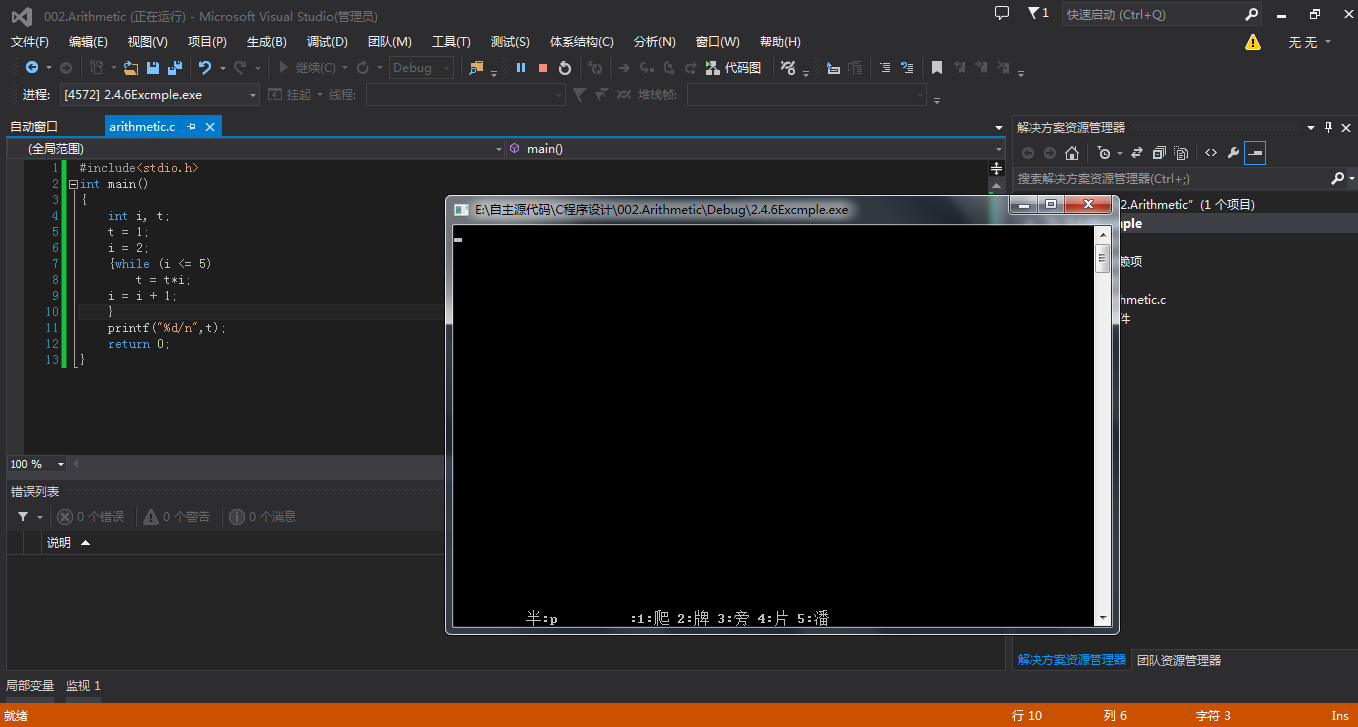The width and height of the screenshot is (1358, 727).
Task: Open Solution Explorer window position dropdown arrow
Action: point(1311,127)
